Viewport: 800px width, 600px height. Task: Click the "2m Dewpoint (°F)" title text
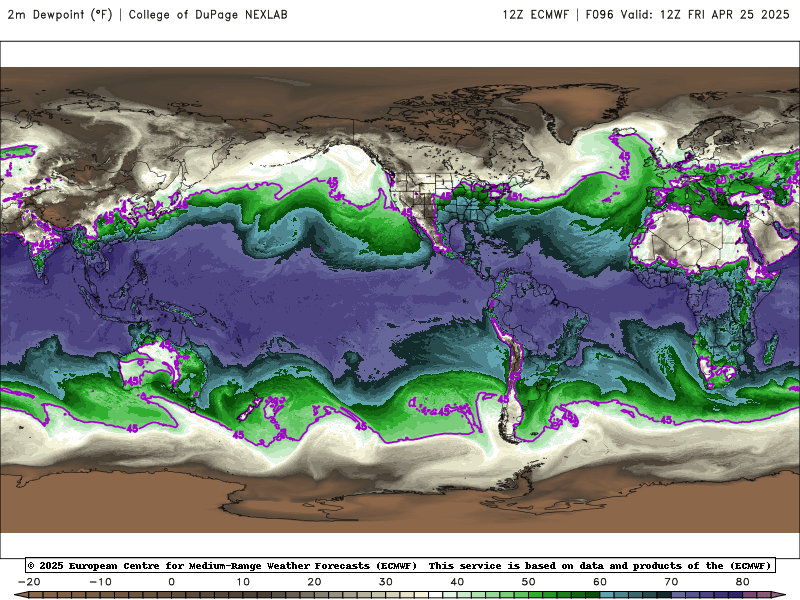tap(60, 14)
